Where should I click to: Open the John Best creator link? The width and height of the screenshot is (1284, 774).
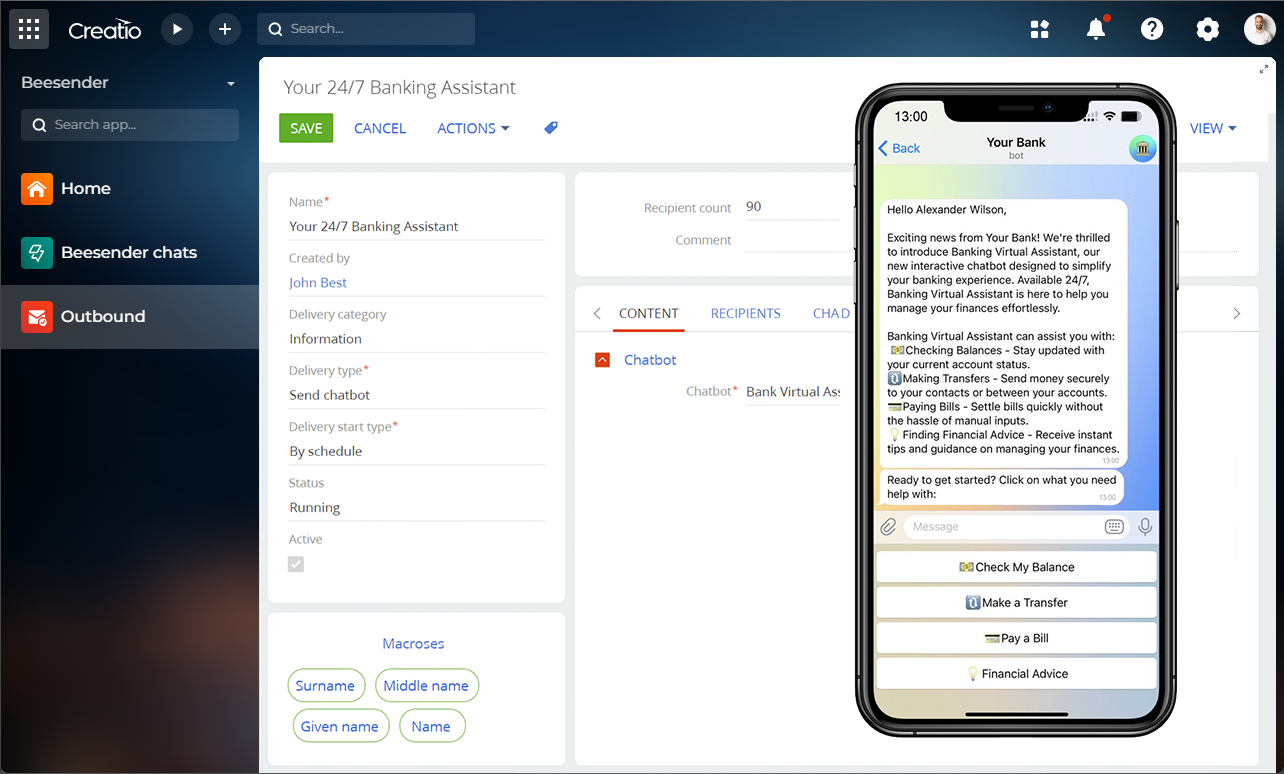pyautogui.click(x=318, y=283)
